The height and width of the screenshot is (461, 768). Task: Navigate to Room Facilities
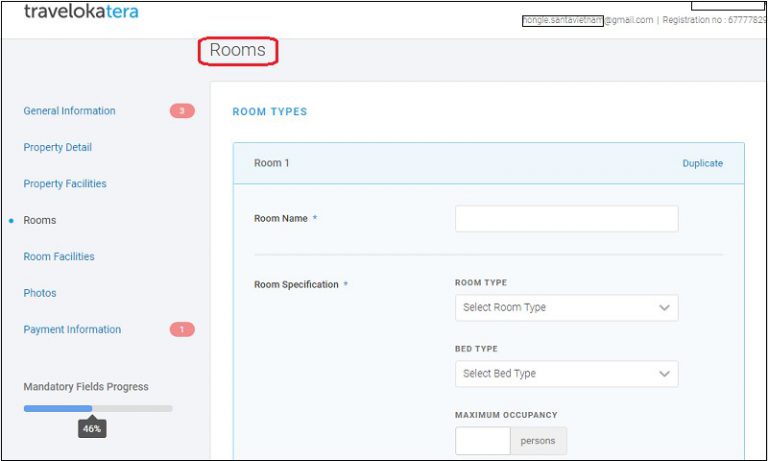(x=59, y=257)
